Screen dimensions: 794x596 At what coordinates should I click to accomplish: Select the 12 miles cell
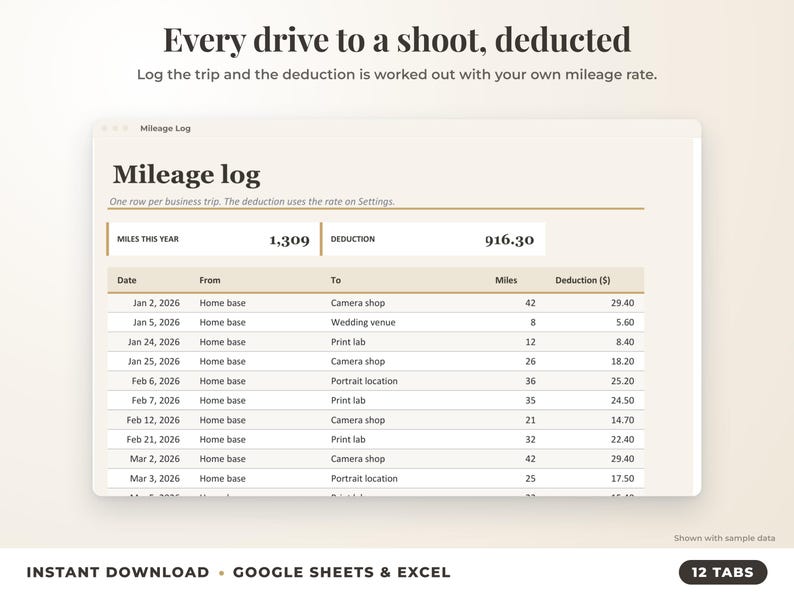(530, 342)
